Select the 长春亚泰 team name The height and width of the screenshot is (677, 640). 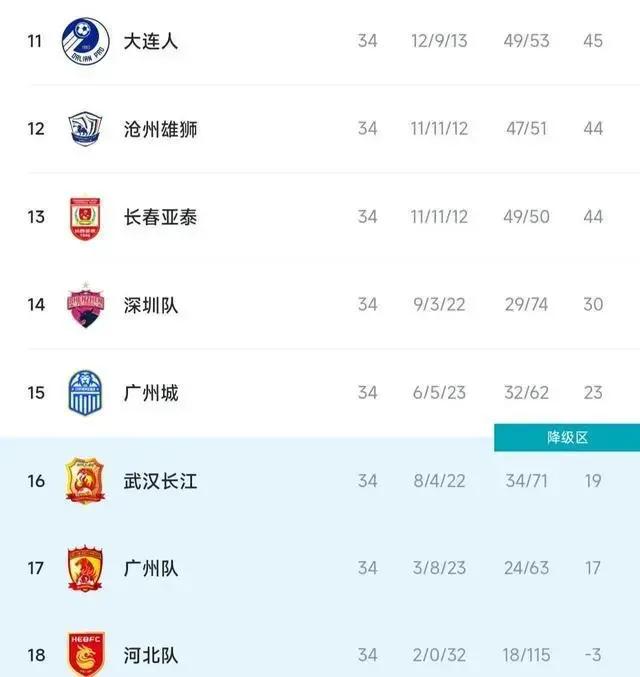pyautogui.click(x=160, y=217)
